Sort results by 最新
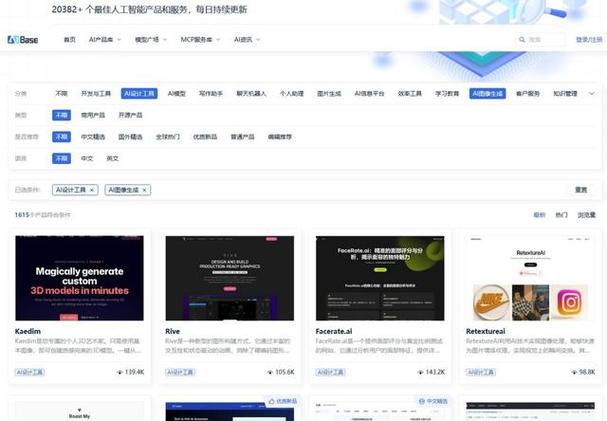The image size is (607, 421). pos(539,215)
